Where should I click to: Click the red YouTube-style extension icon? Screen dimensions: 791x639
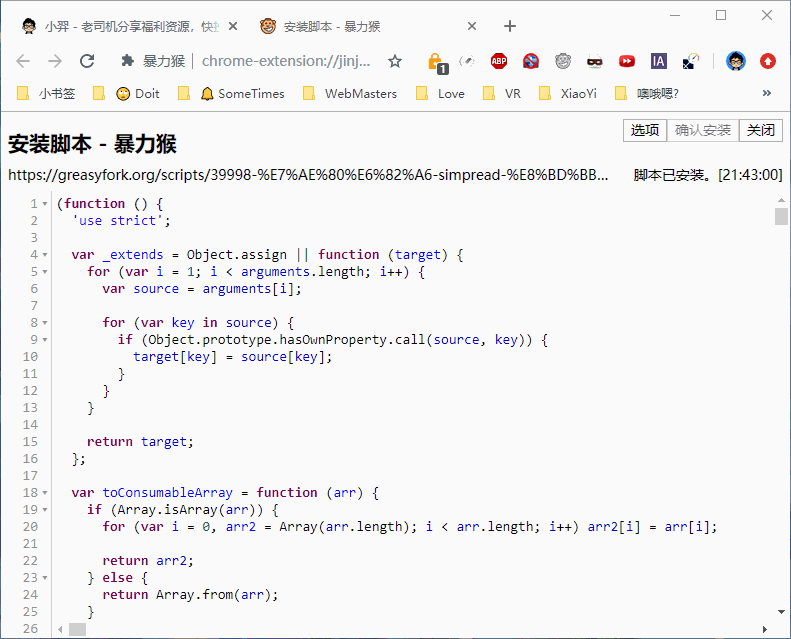point(627,61)
